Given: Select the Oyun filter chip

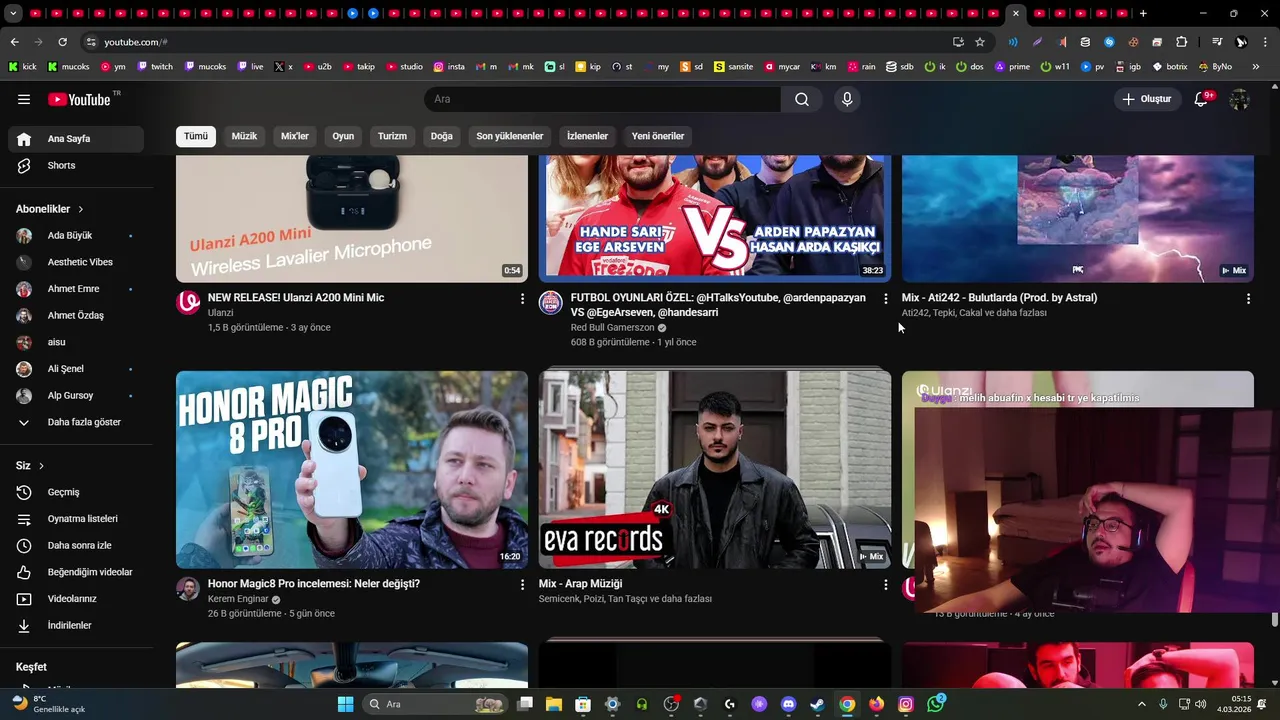Looking at the screenshot, I should pos(343,136).
